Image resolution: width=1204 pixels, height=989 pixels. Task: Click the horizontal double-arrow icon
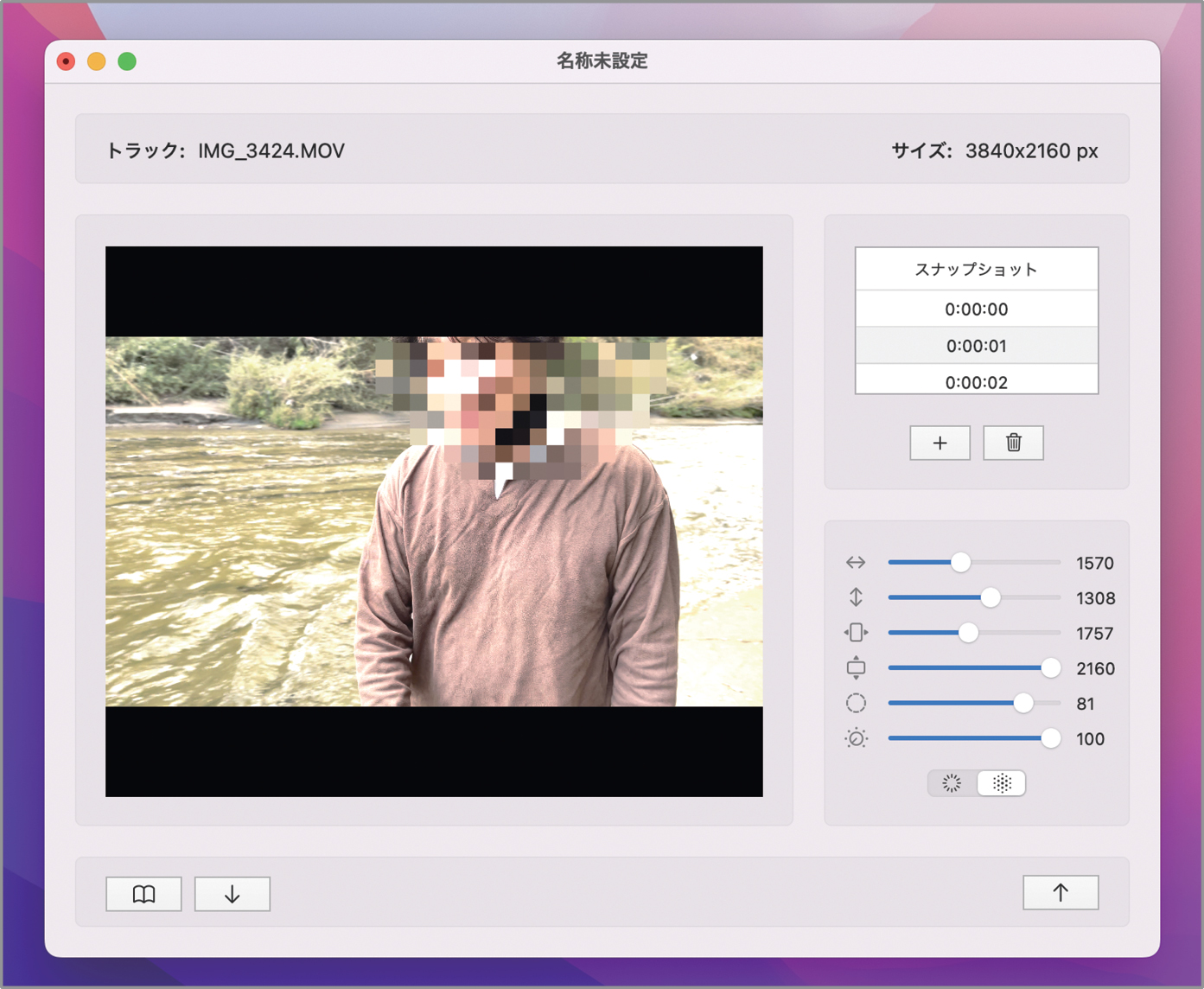[856, 563]
